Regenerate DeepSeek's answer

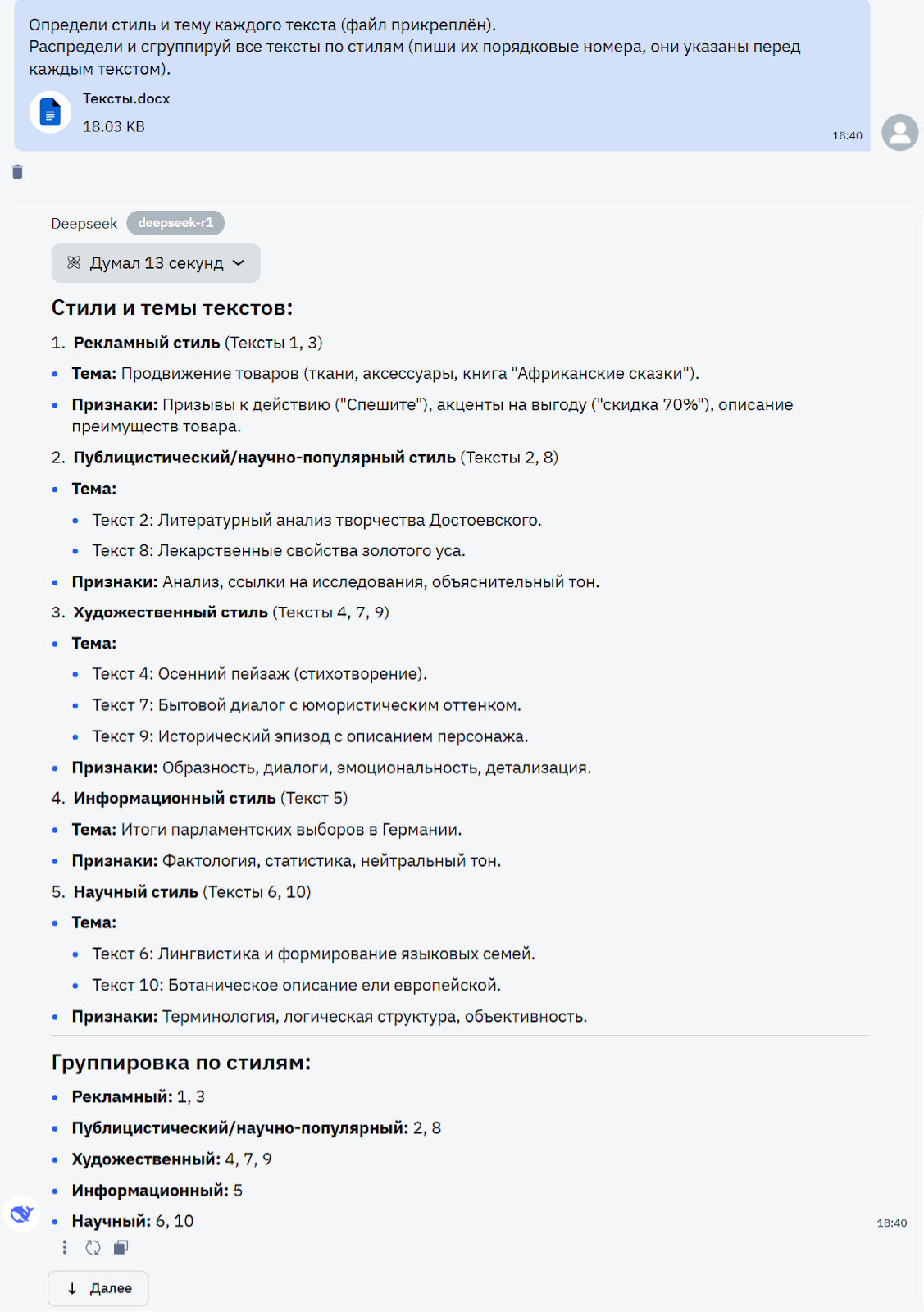coord(93,1247)
